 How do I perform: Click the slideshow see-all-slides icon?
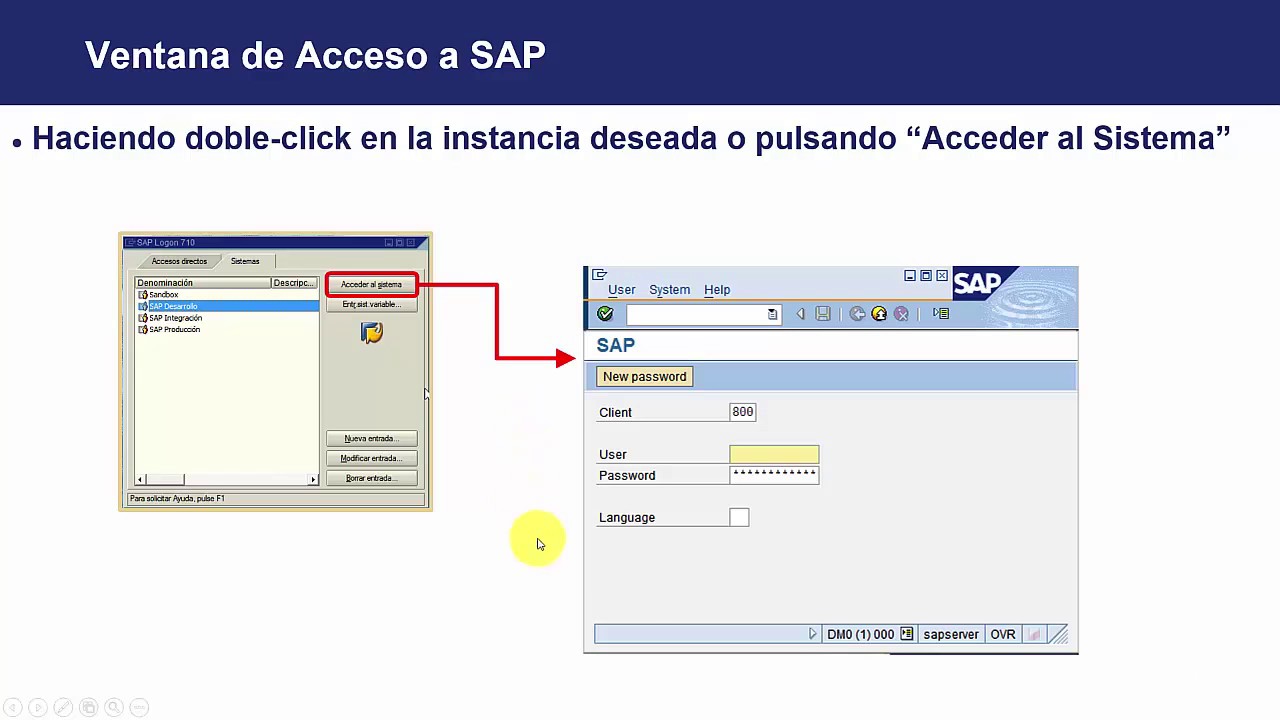(88, 708)
